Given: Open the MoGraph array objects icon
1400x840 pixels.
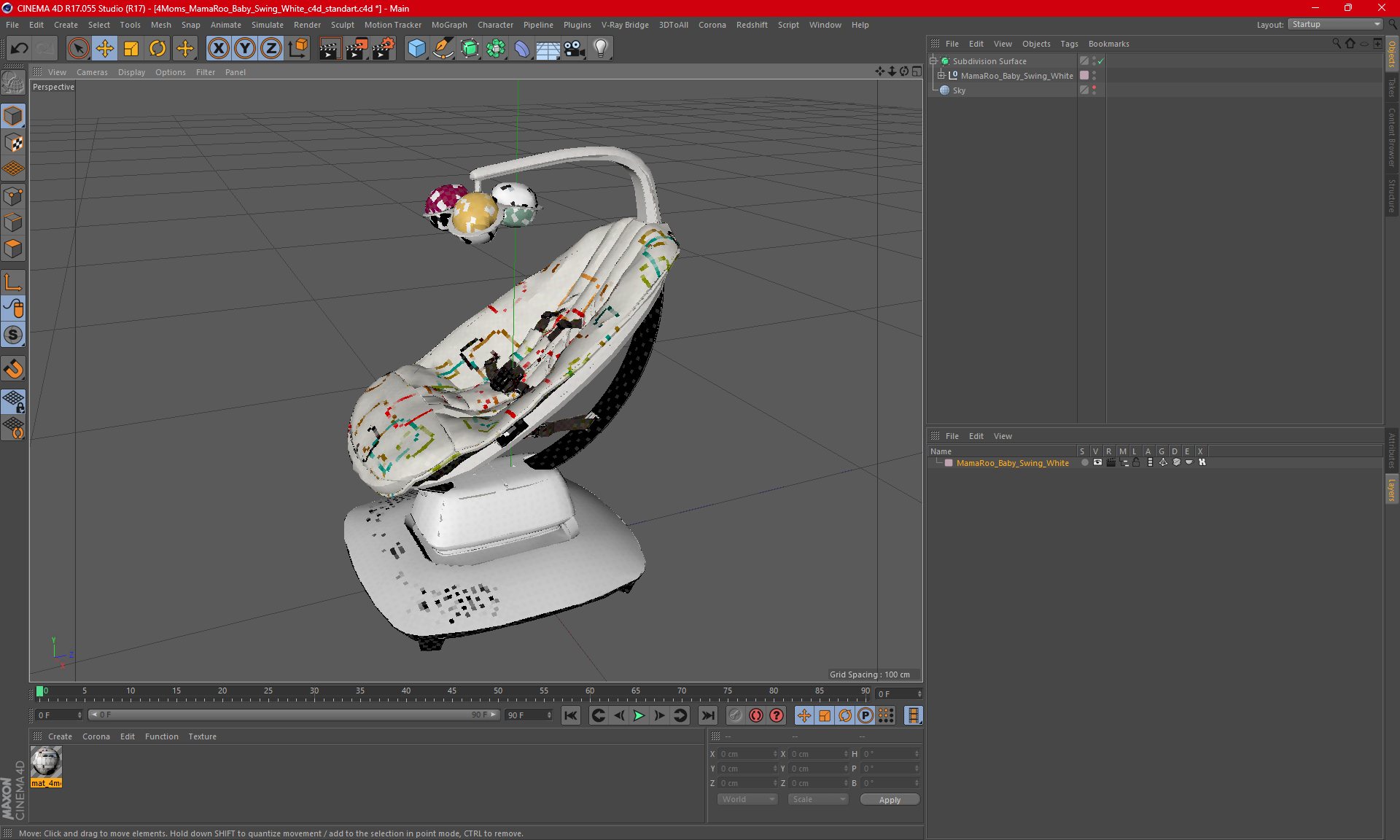Looking at the screenshot, I should 497,48.
